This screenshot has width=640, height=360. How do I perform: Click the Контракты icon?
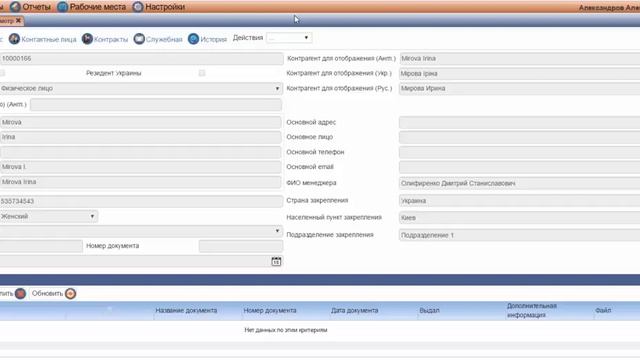pos(87,39)
